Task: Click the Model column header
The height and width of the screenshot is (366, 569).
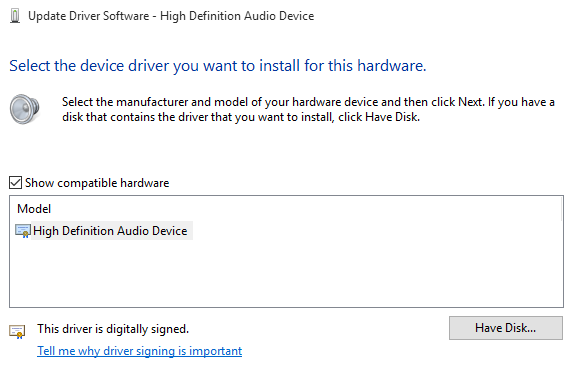Action: click(x=34, y=209)
